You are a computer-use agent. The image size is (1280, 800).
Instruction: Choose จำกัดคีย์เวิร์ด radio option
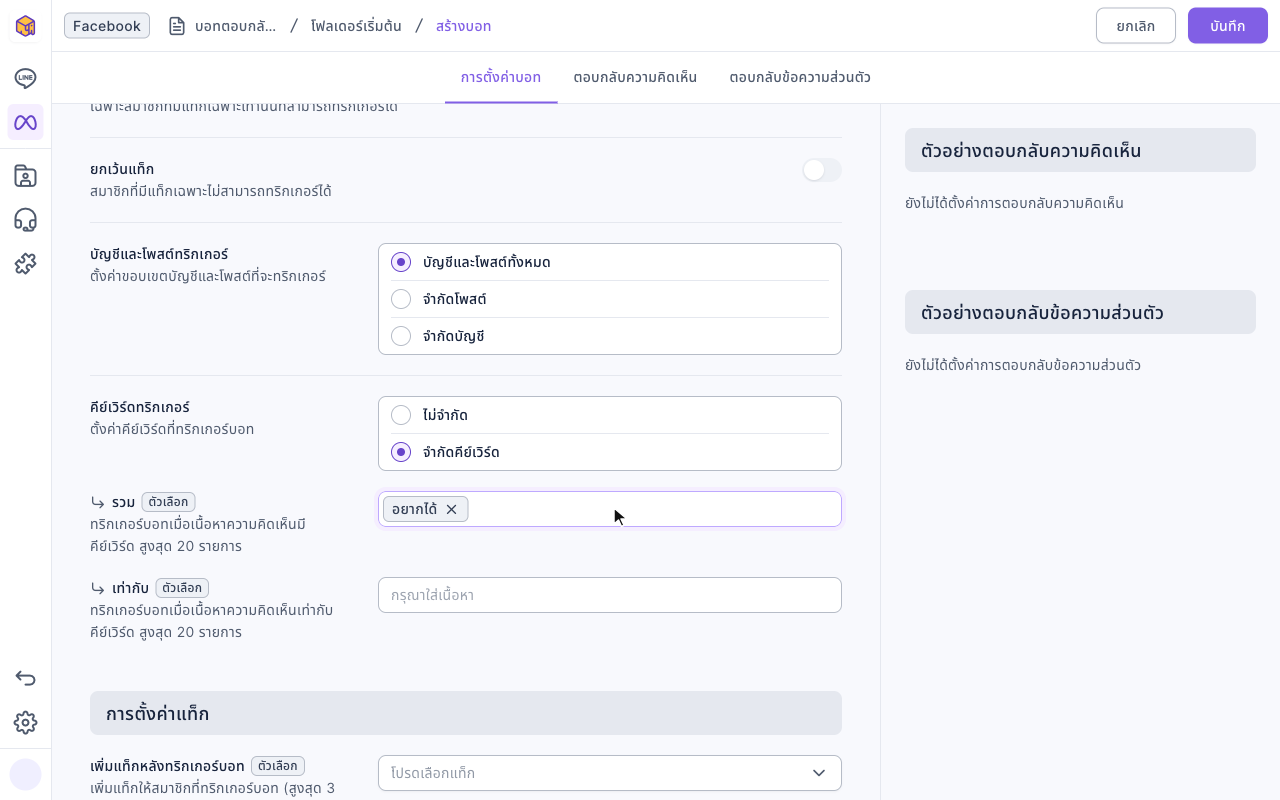[401, 452]
